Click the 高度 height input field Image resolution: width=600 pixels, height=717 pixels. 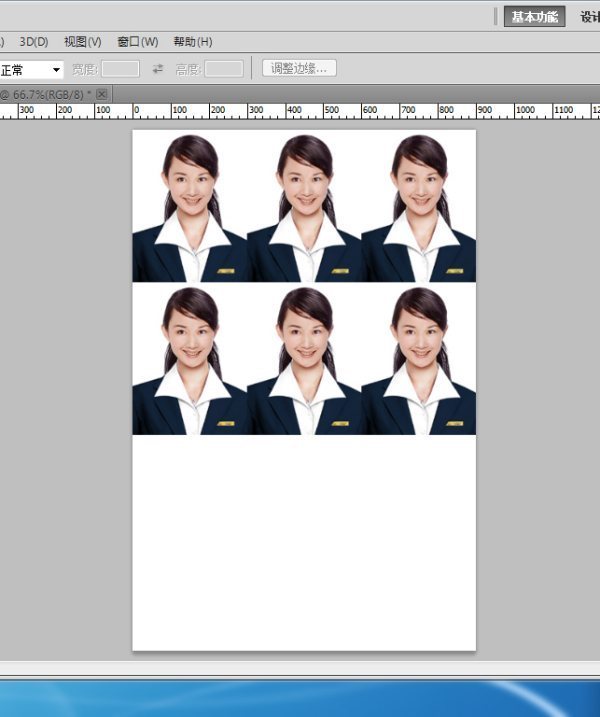(224, 69)
